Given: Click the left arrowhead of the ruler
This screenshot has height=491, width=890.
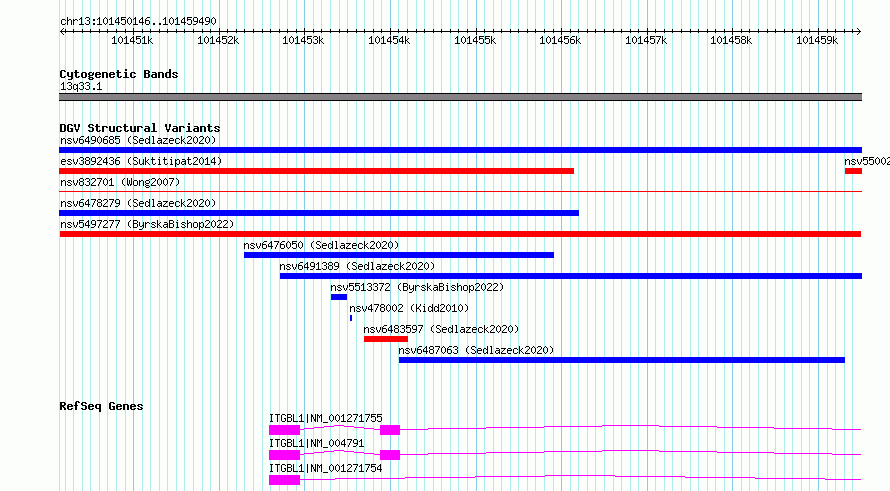Looking at the screenshot, I should [x=62, y=32].
